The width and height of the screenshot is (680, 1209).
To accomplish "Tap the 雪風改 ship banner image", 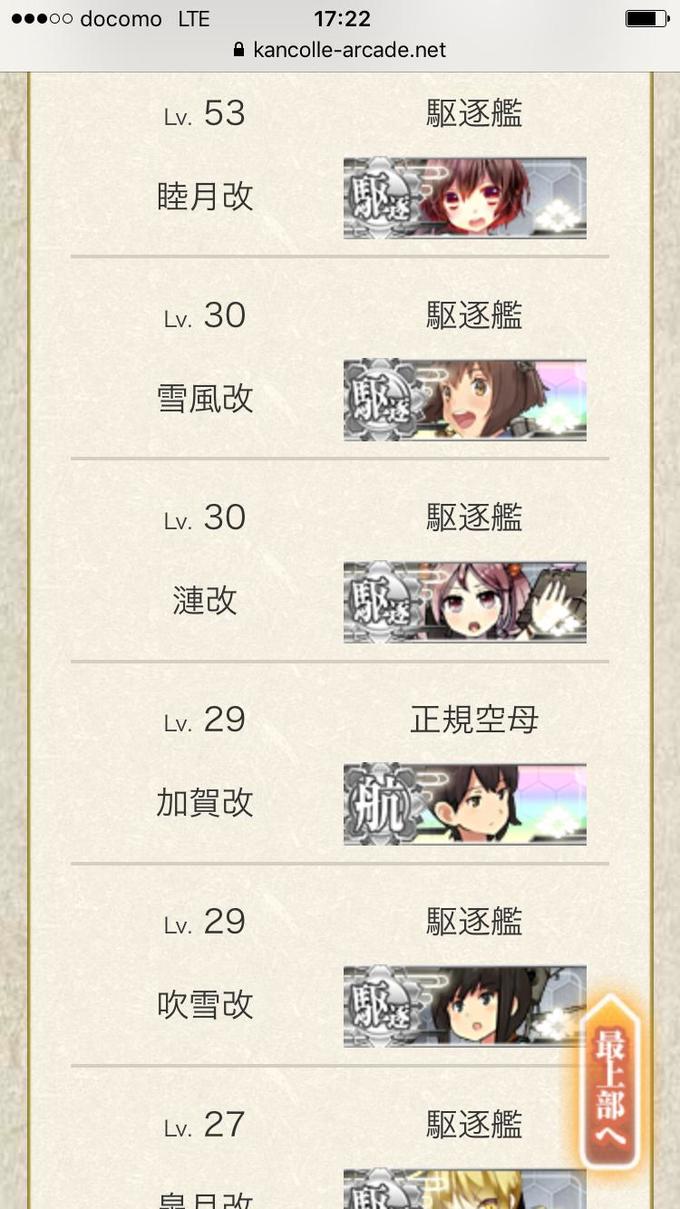I will click(465, 400).
